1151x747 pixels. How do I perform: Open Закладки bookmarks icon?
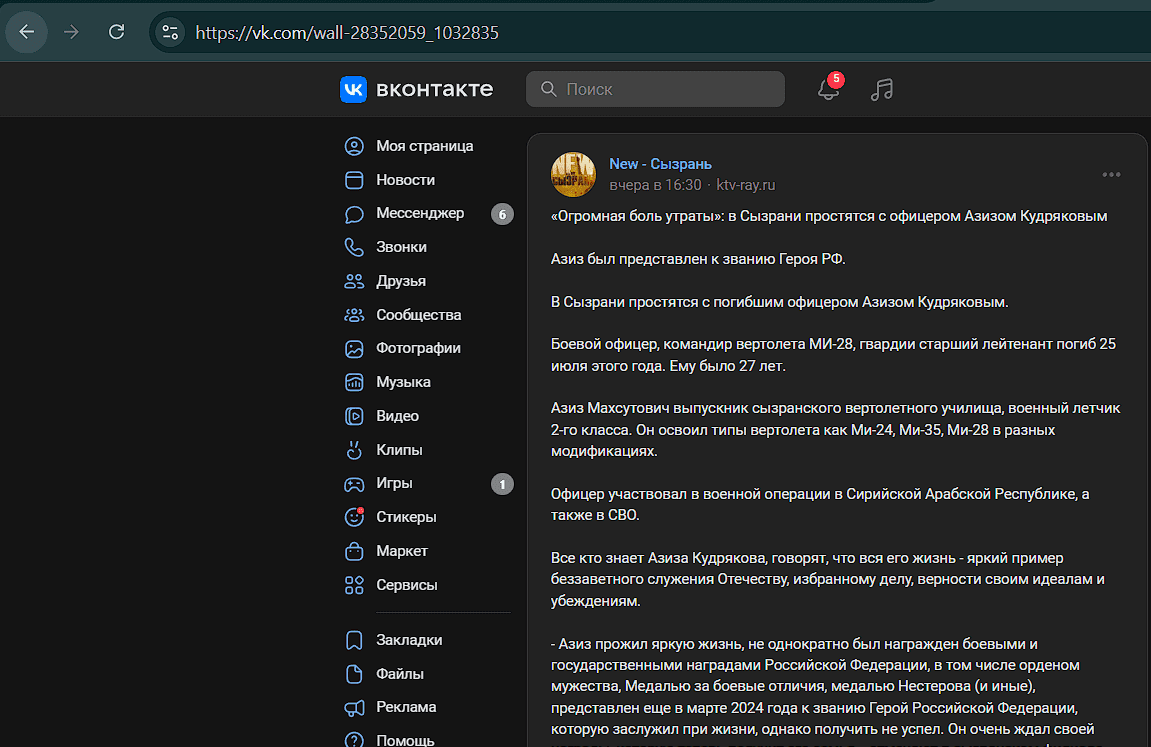(354, 640)
